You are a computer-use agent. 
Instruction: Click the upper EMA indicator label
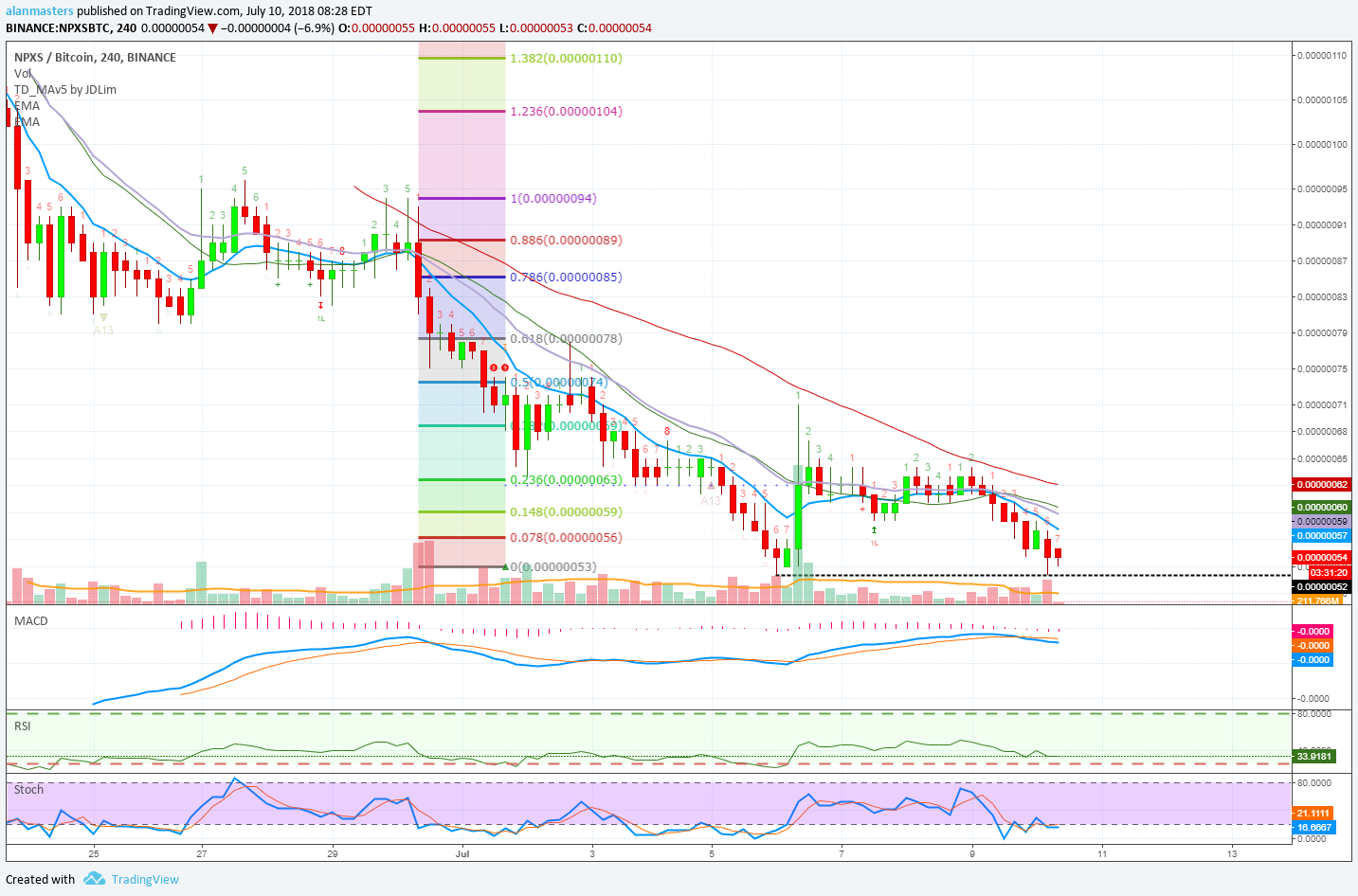(x=27, y=105)
